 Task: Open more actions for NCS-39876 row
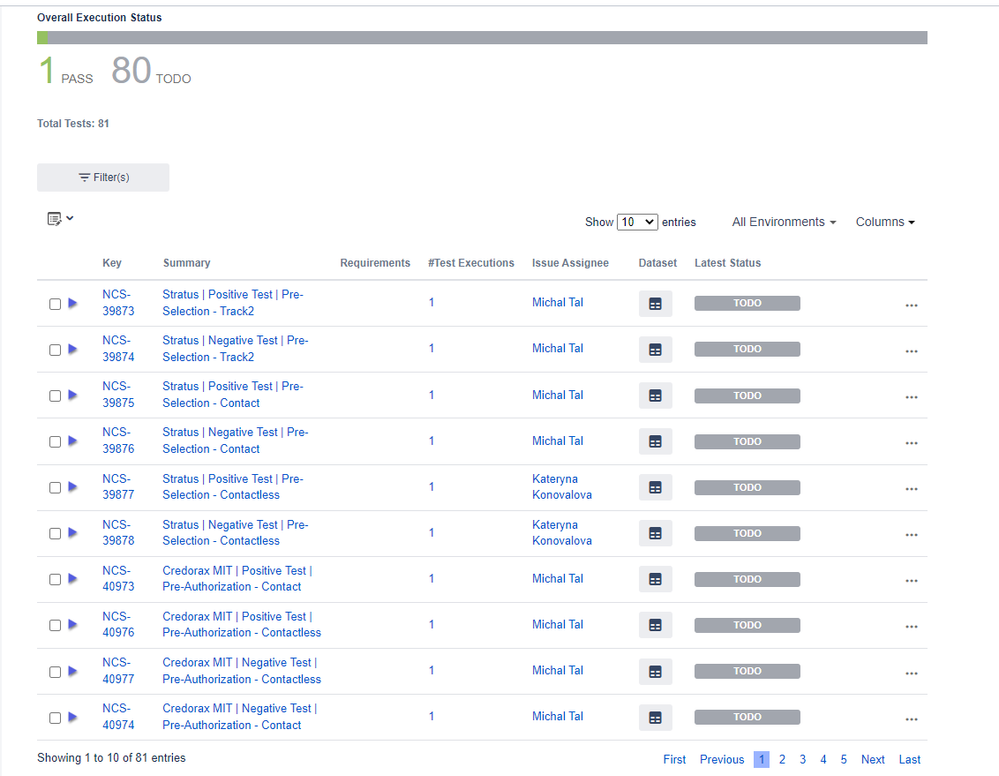pos(911,443)
